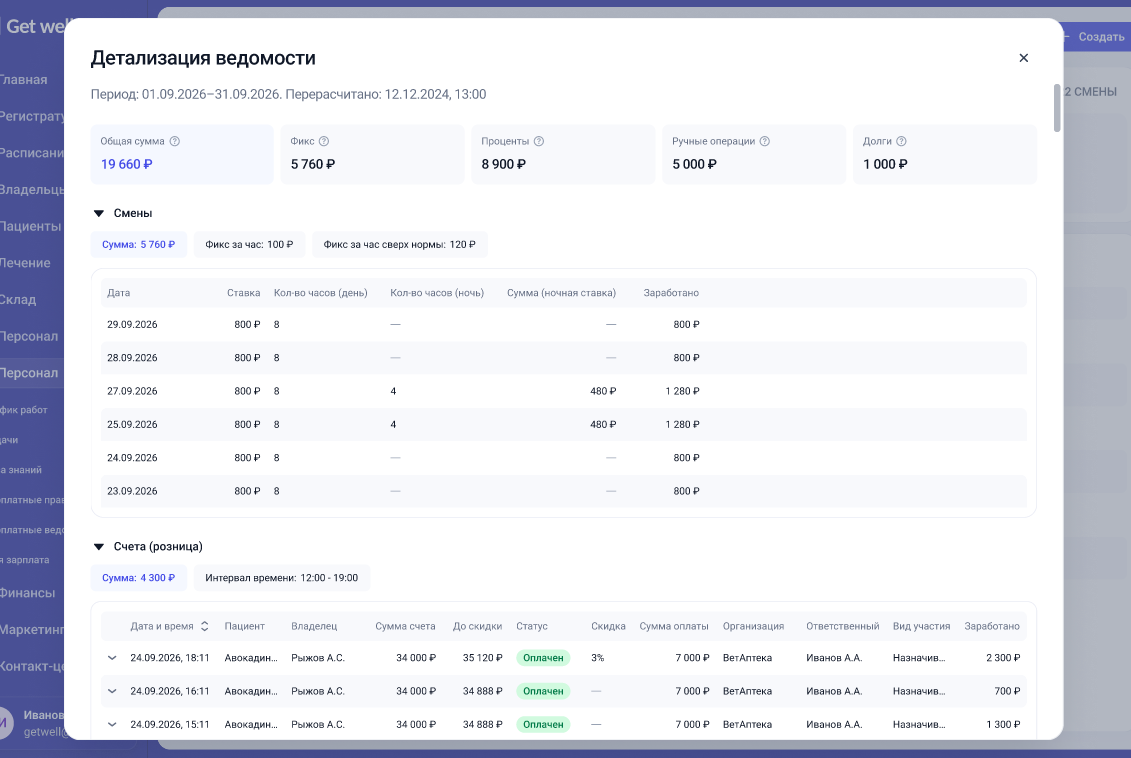Click help icon beside Ручные операции

click(x=765, y=141)
